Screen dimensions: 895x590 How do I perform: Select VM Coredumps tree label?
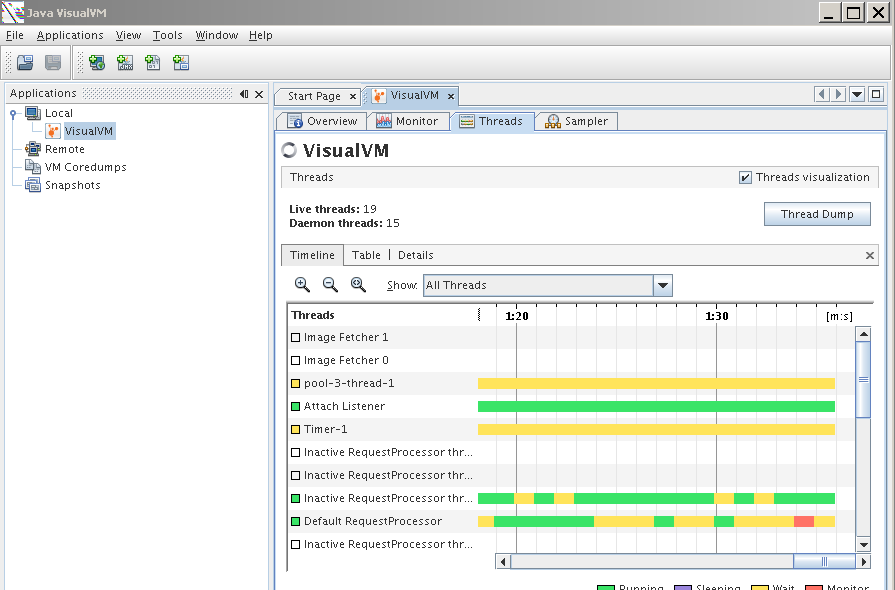pyautogui.click(x=86, y=167)
